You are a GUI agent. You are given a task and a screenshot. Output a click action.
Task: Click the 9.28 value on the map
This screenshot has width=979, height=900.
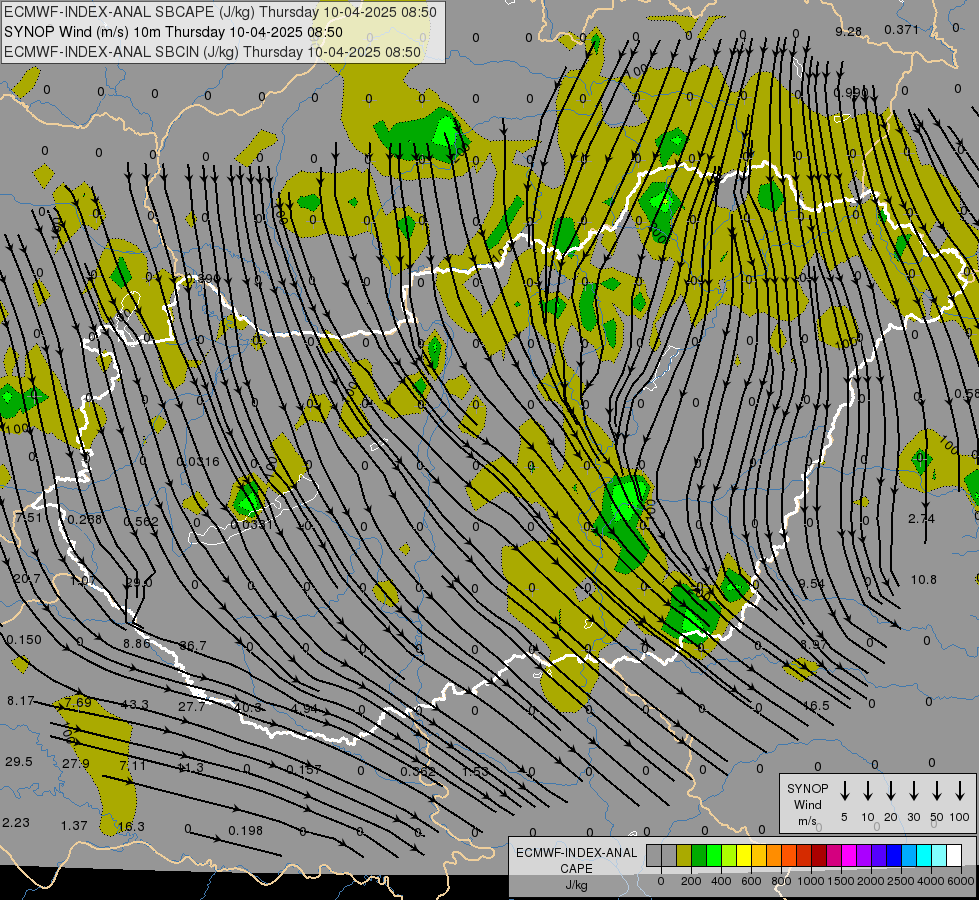pyautogui.click(x=849, y=31)
